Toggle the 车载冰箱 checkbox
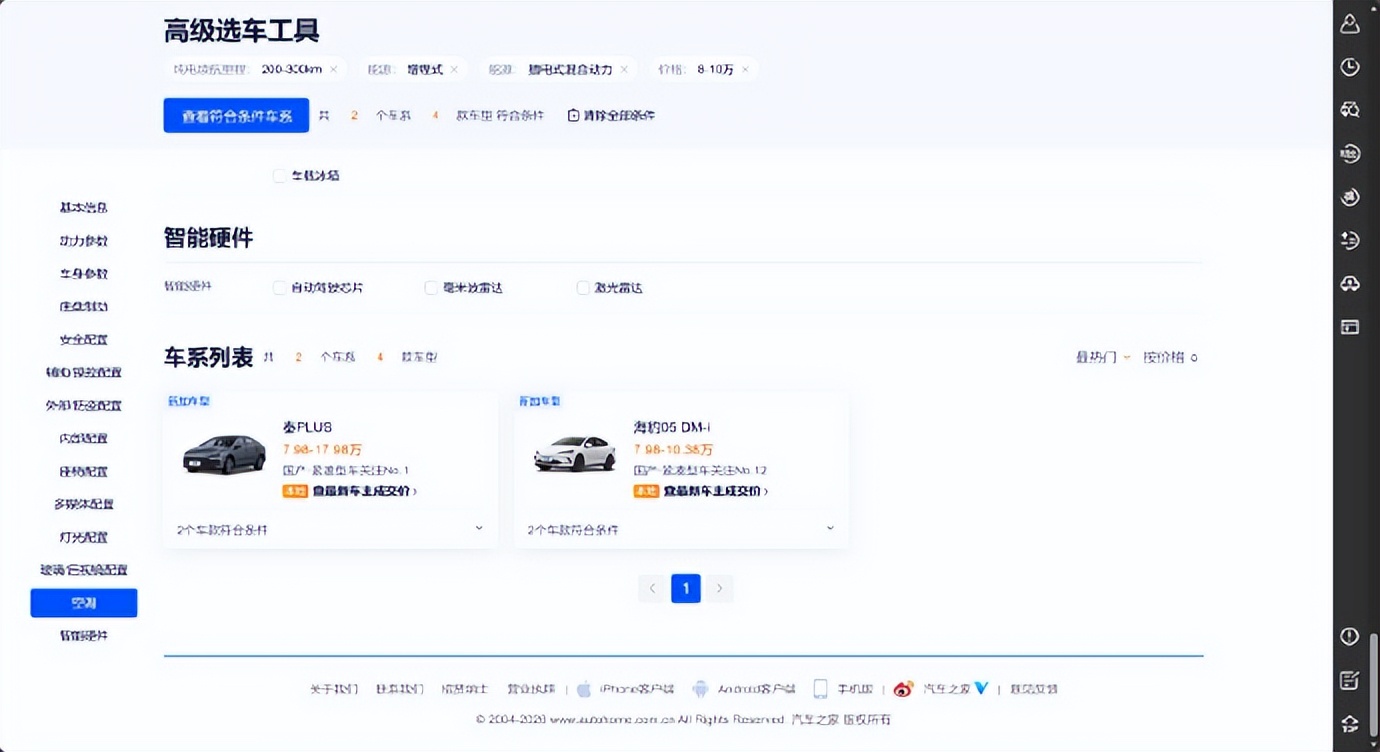The width and height of the screenshot is (1380, 752). pyautogui.click(x=279, y=176)
